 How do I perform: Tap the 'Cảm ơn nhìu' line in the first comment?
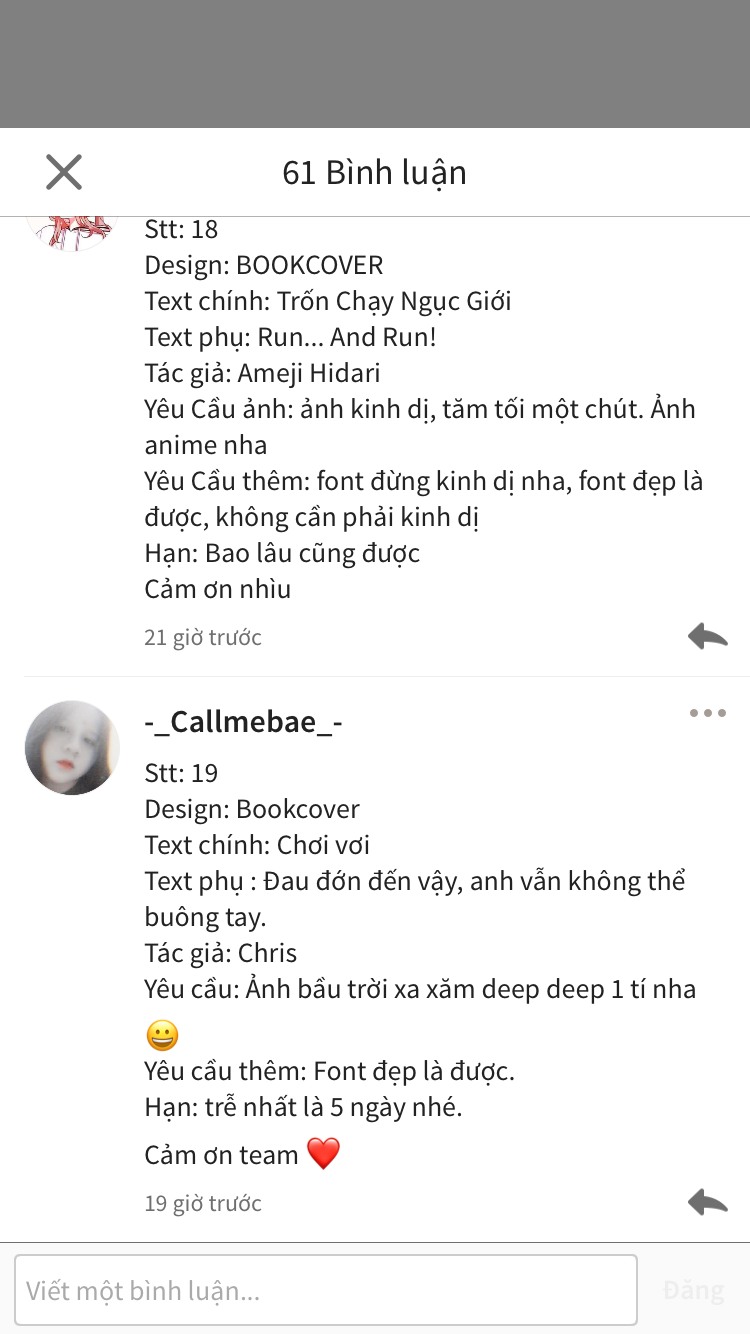point(218,589)
